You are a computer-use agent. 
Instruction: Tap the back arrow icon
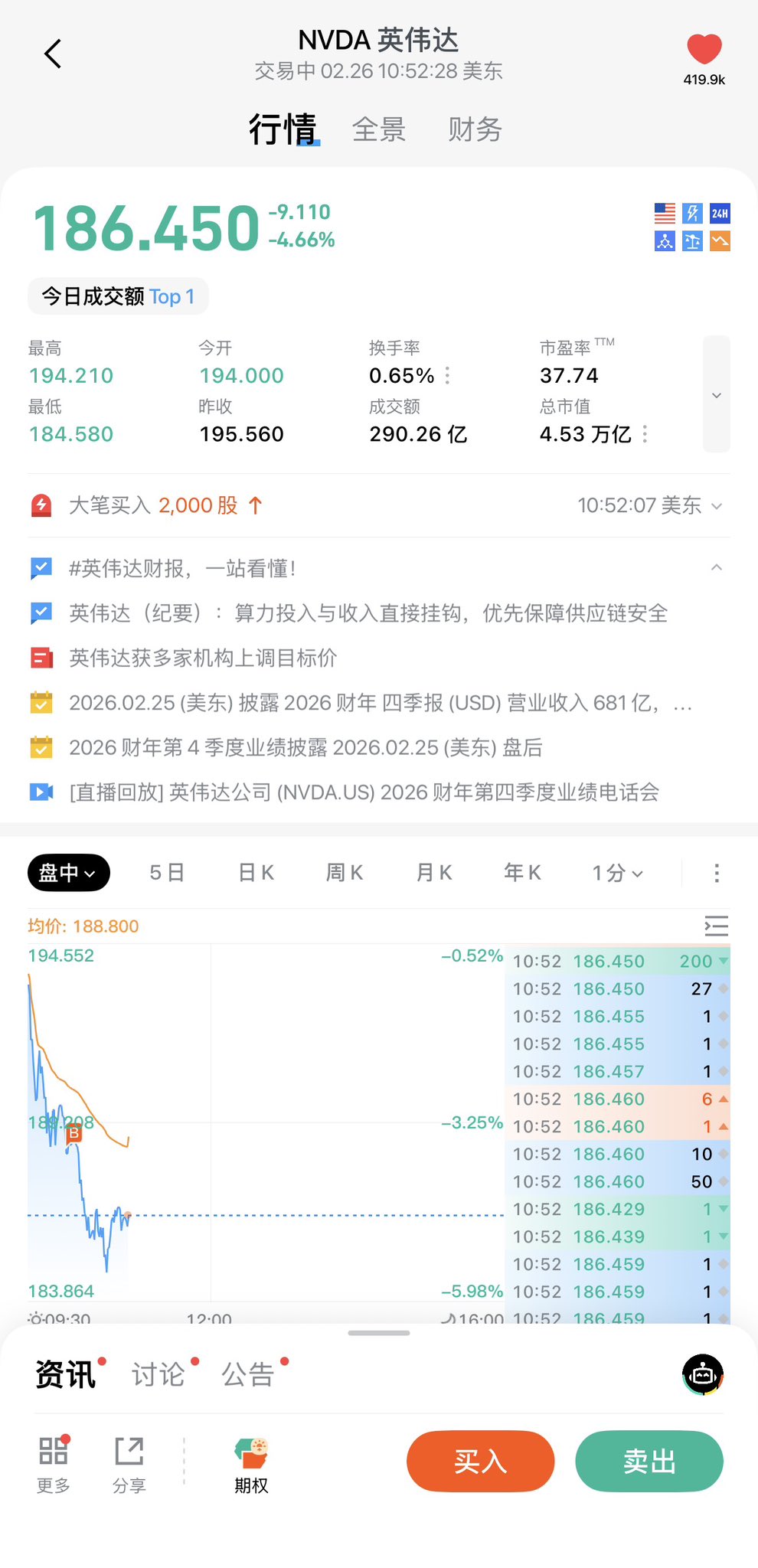[x=53, y=54]
